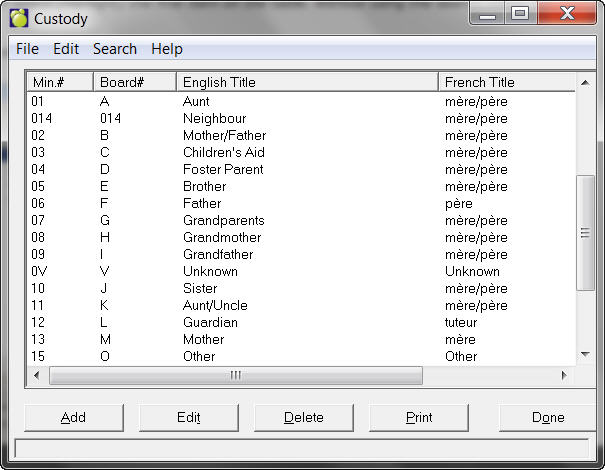Open the Help menu
The width and height of the screenshot is (605, 470).
[167, 49]
